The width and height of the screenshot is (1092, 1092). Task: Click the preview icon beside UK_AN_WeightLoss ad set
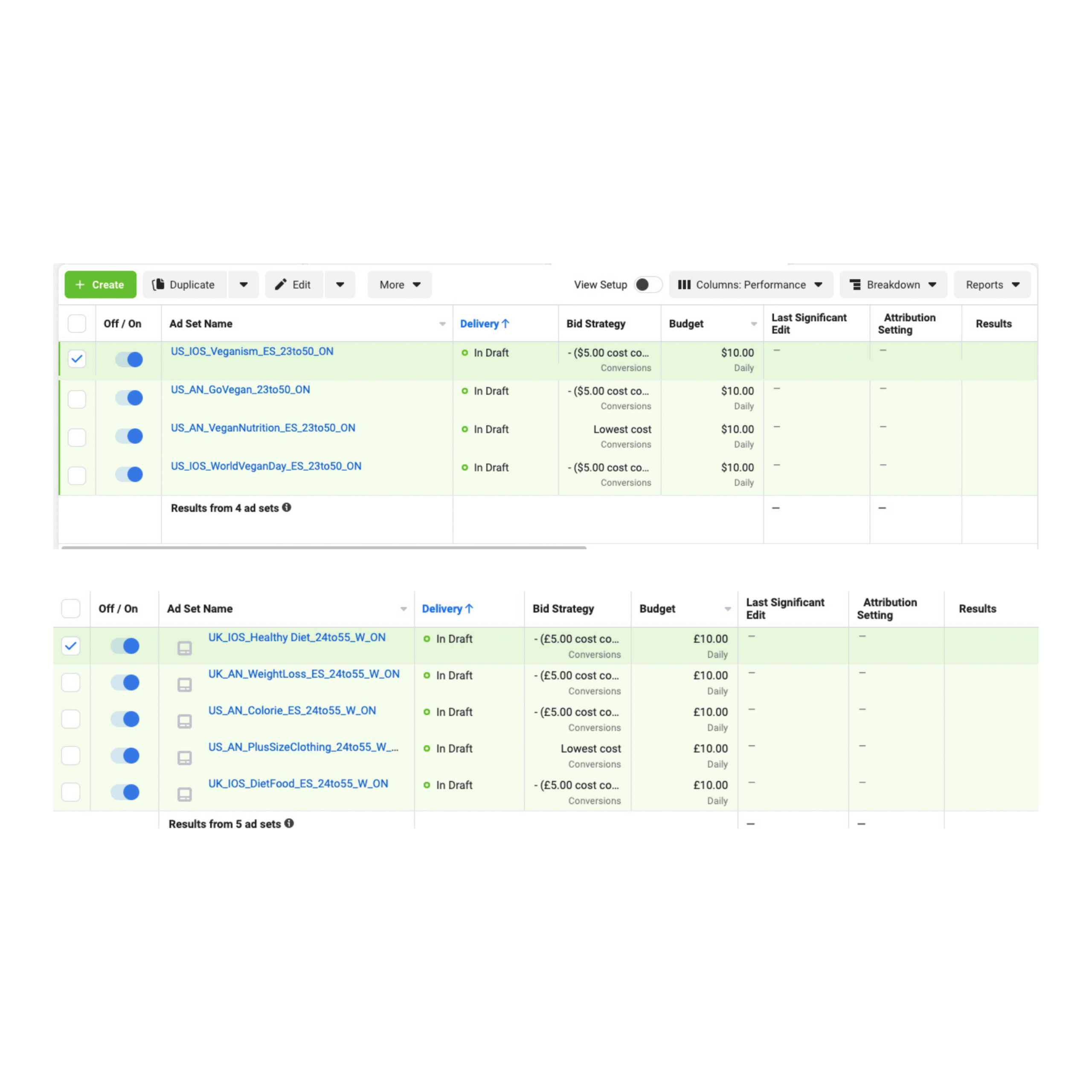[184, 685]
